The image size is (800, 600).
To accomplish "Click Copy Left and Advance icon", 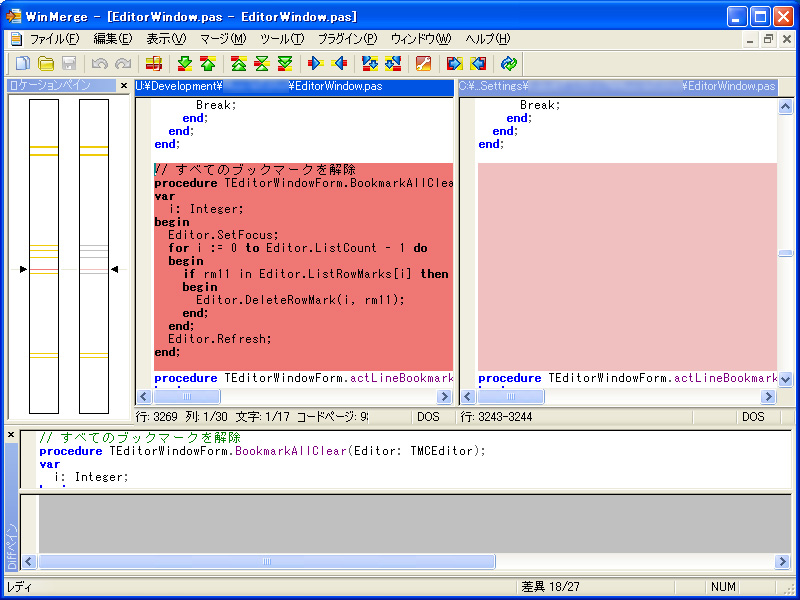I will [393, 63].
